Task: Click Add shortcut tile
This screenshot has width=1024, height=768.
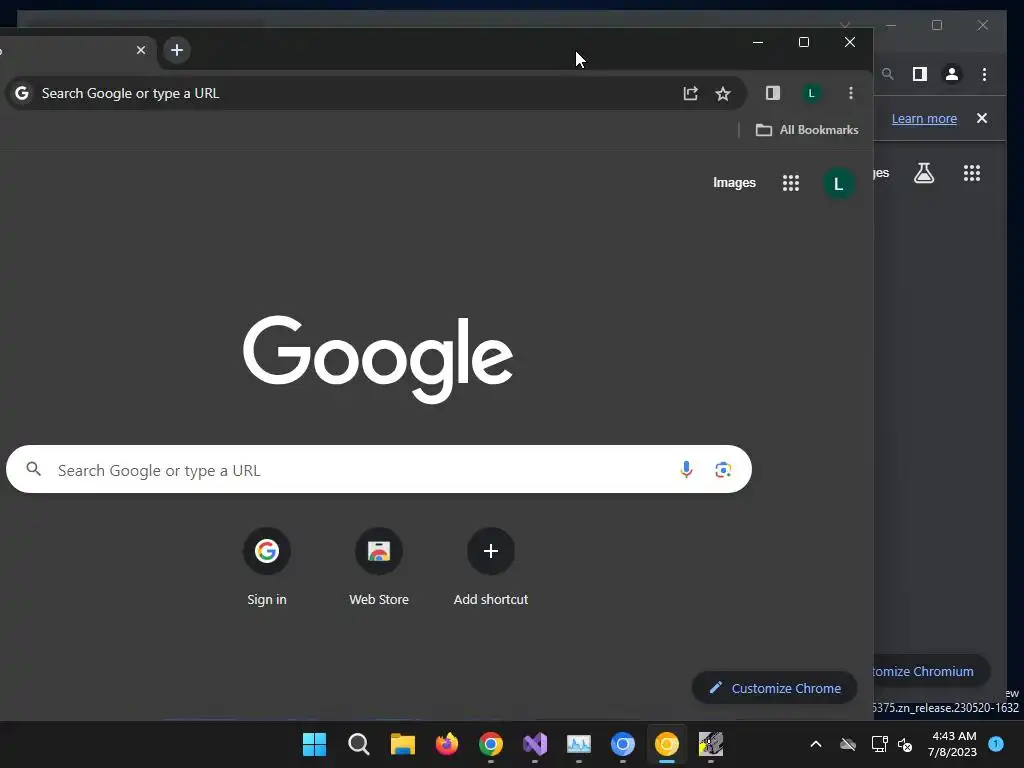Action: 491,567
